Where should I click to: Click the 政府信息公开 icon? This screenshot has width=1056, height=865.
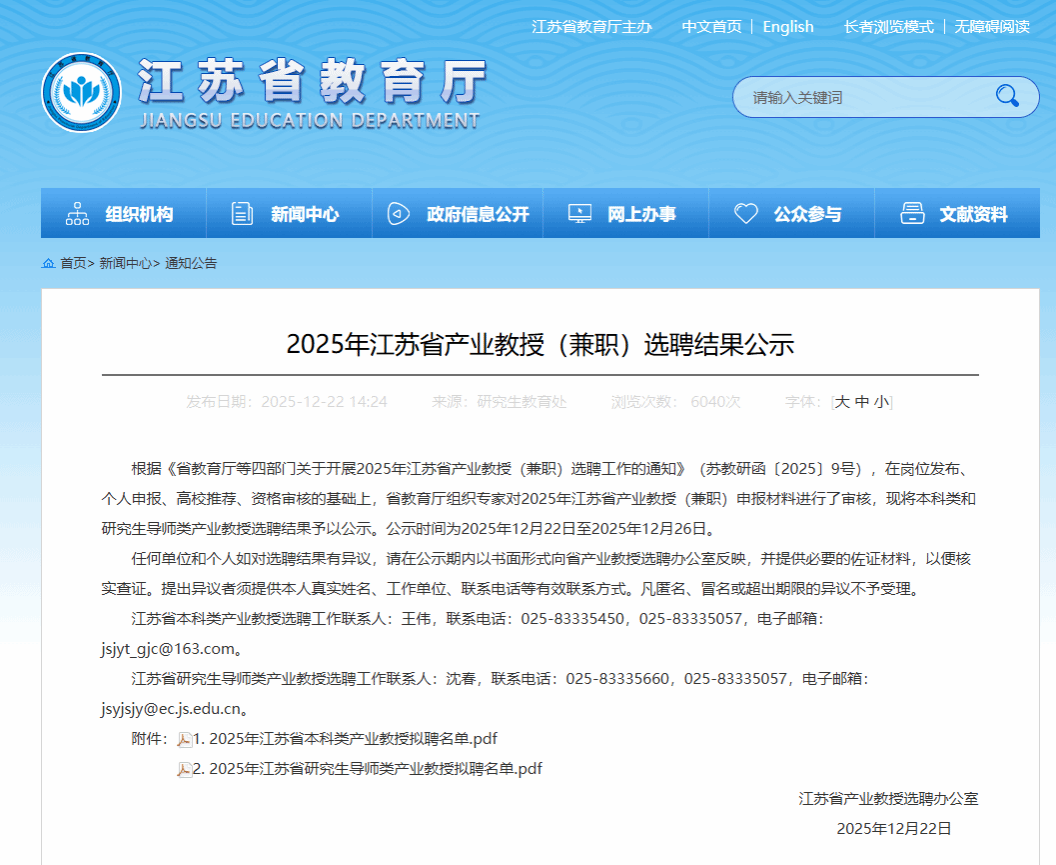tap(398, 214)
